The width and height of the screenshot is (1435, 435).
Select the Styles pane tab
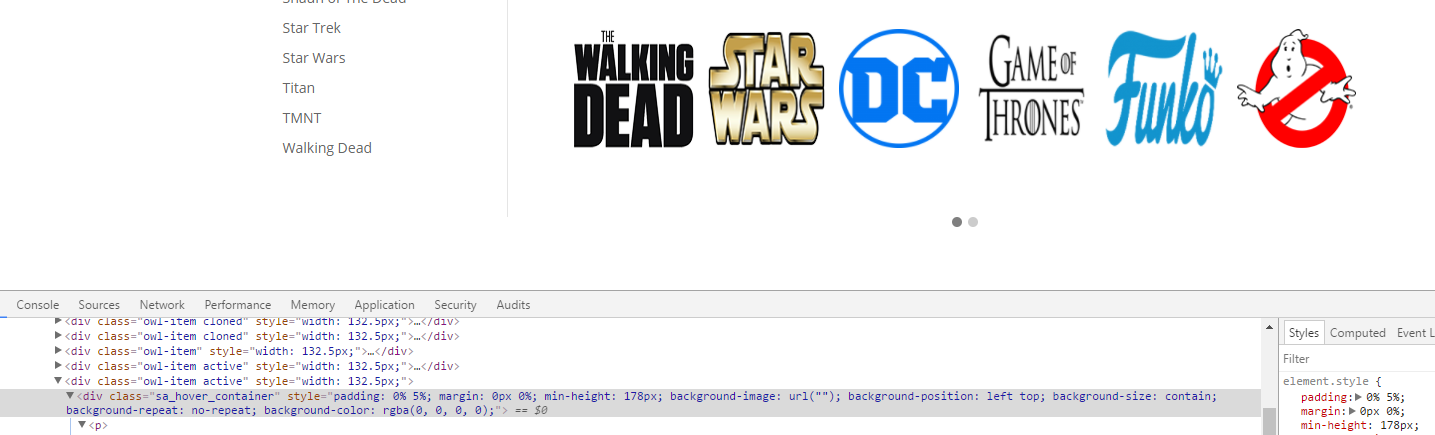click(x=1303, y=333)
